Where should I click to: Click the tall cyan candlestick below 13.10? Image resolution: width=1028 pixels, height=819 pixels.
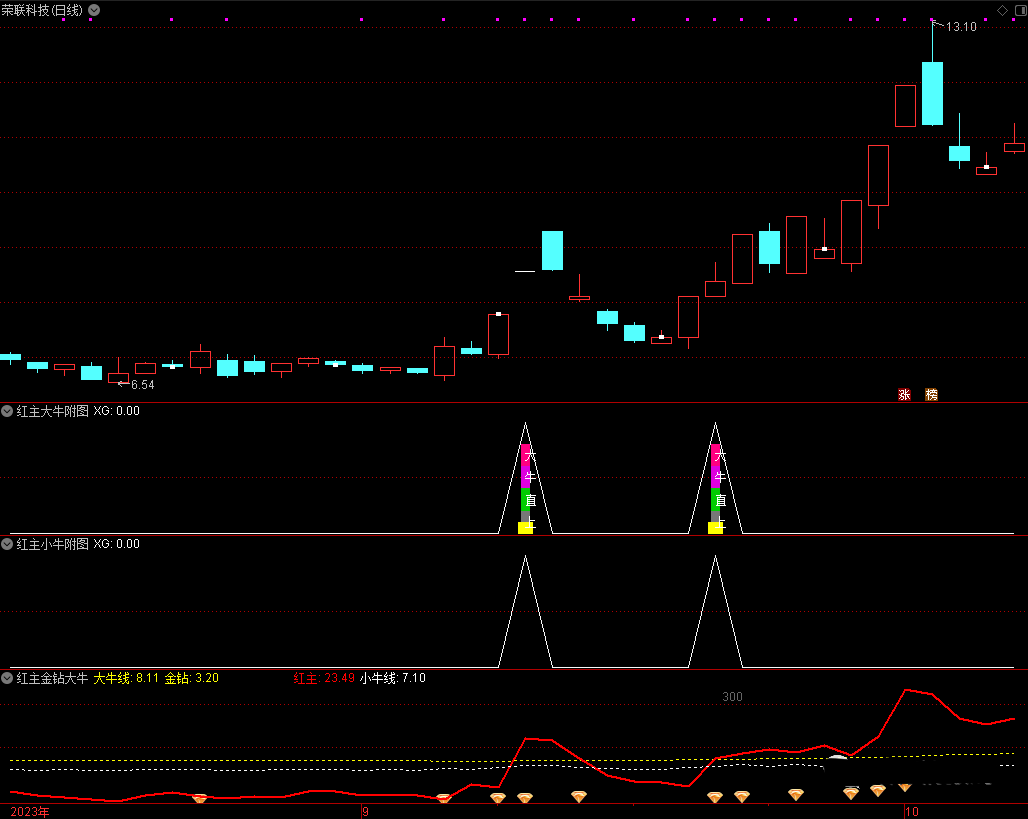click(932, 93)
